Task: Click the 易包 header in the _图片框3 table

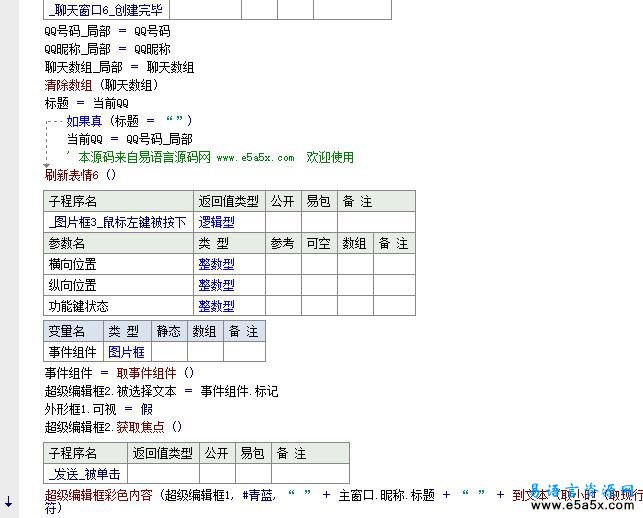Action: (319, 201)
